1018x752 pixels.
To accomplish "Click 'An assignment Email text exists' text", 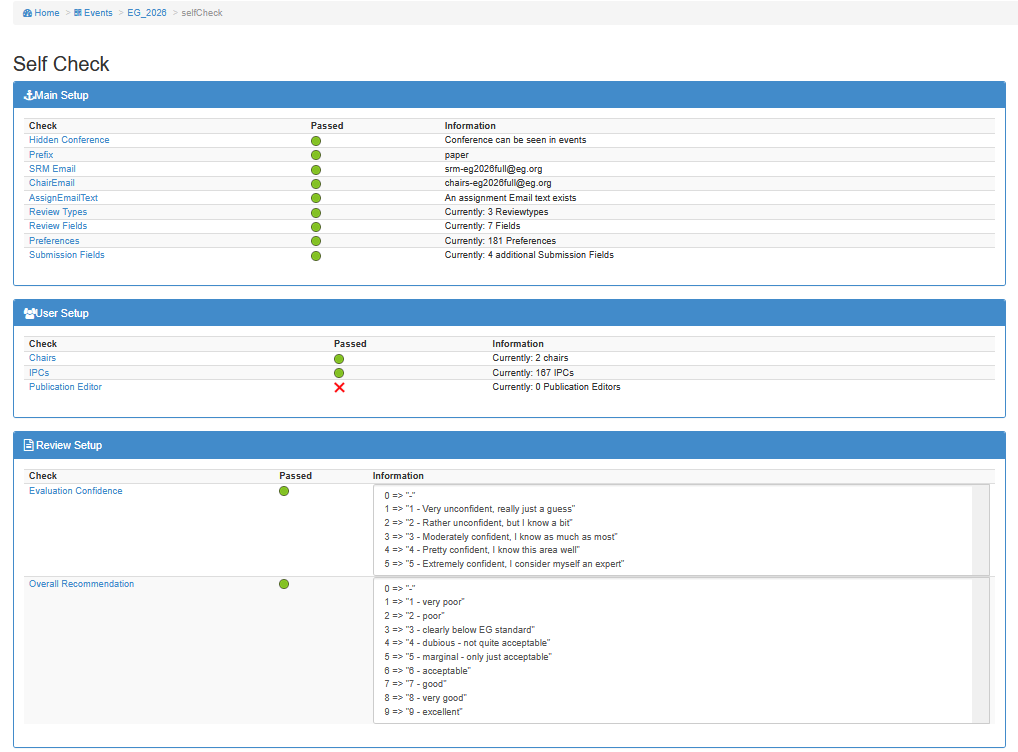I will click(x=510, y=198).
